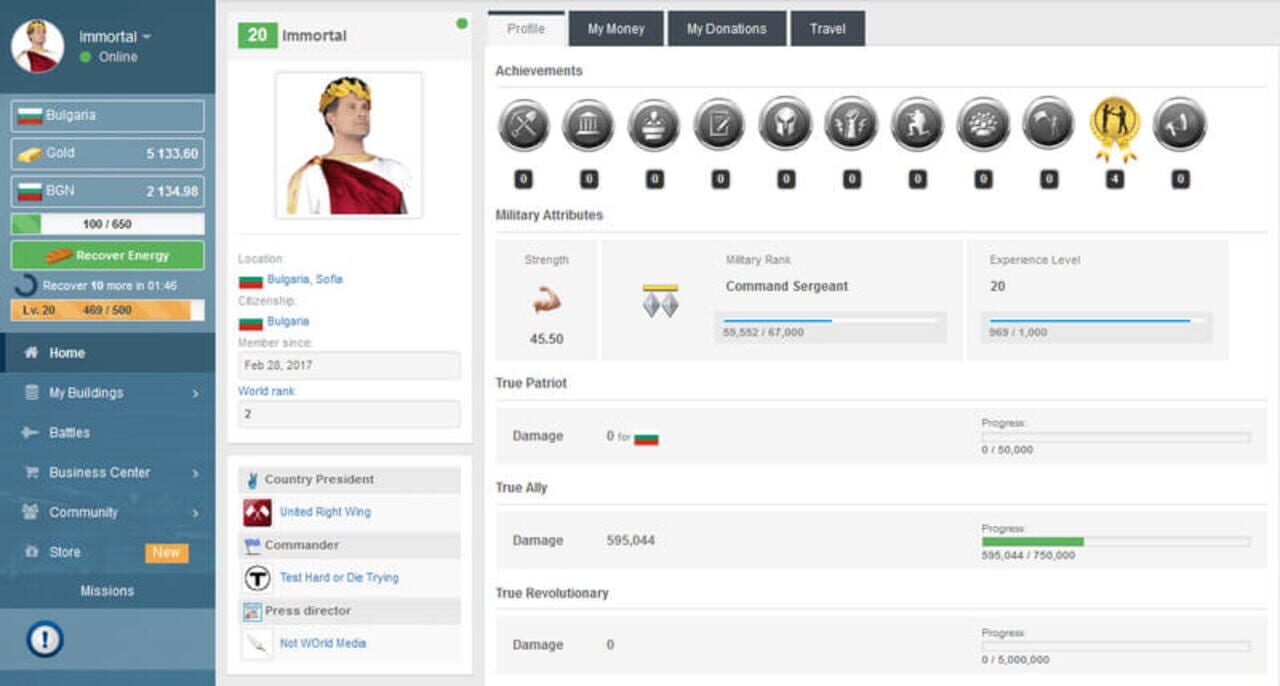Expand the Immortal username dropdown
The image size is (1280, 686).
point(115,35)
